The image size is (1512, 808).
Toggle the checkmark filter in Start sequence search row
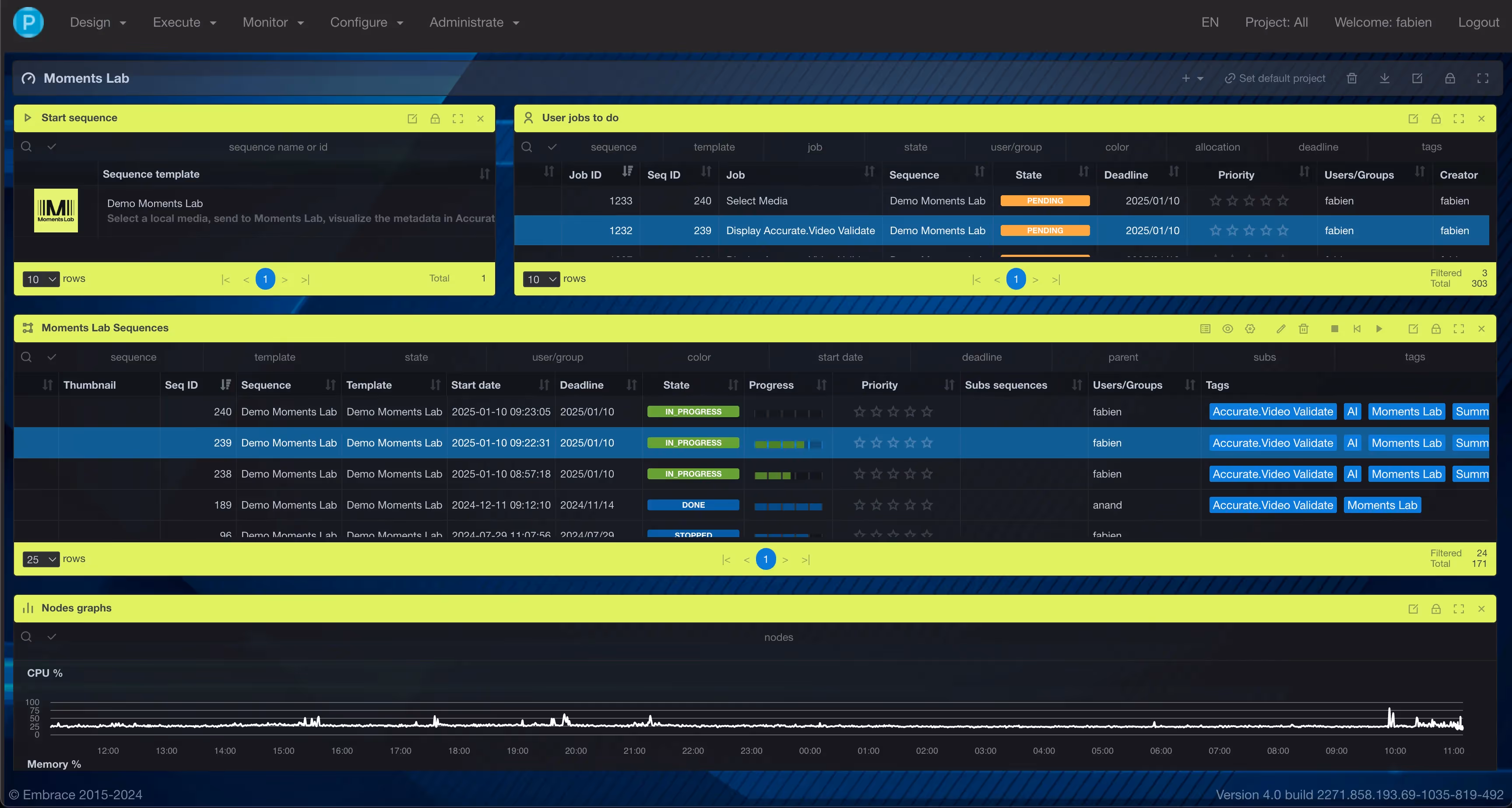click(52, 147)
